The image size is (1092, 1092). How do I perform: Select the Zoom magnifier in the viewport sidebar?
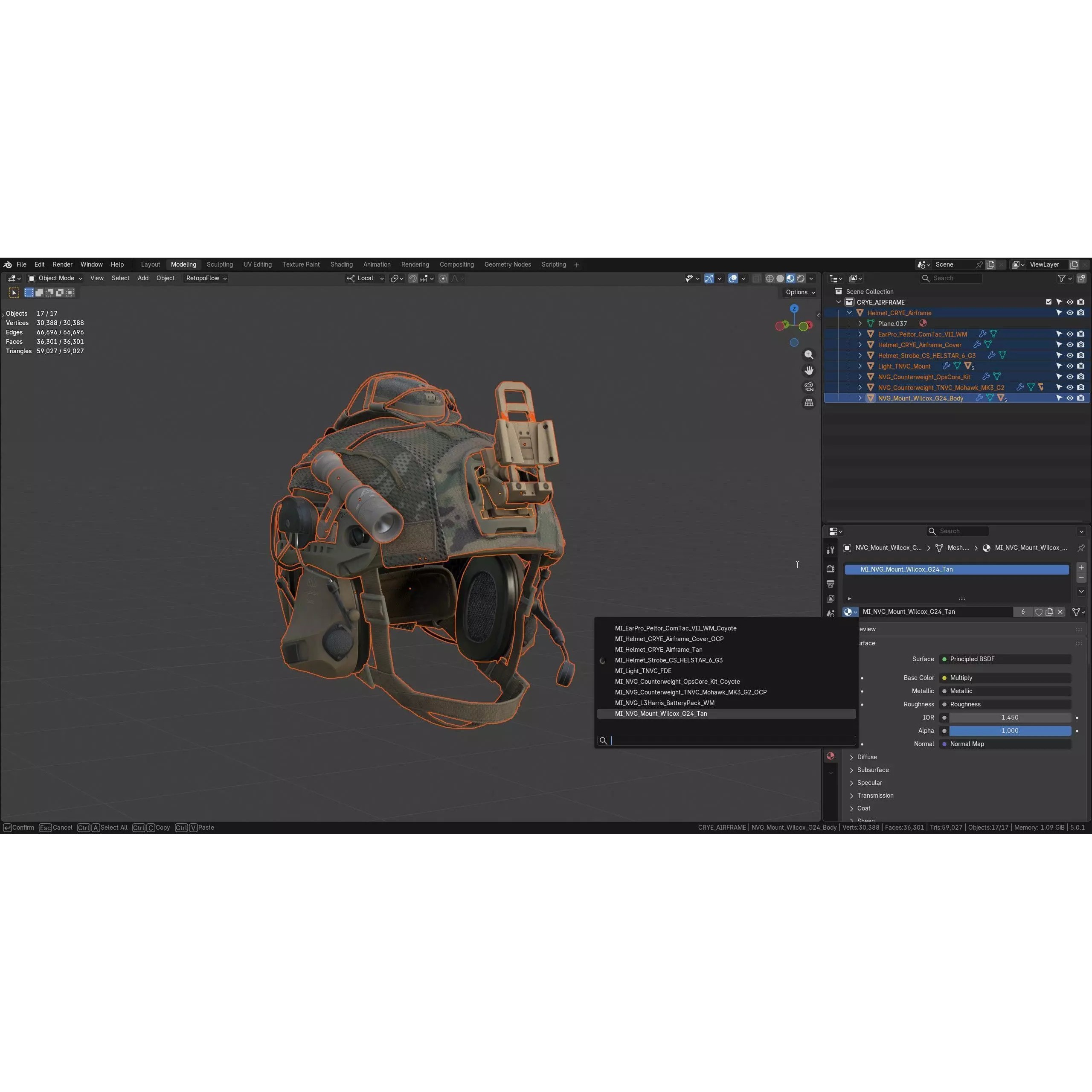coord(809,354)
